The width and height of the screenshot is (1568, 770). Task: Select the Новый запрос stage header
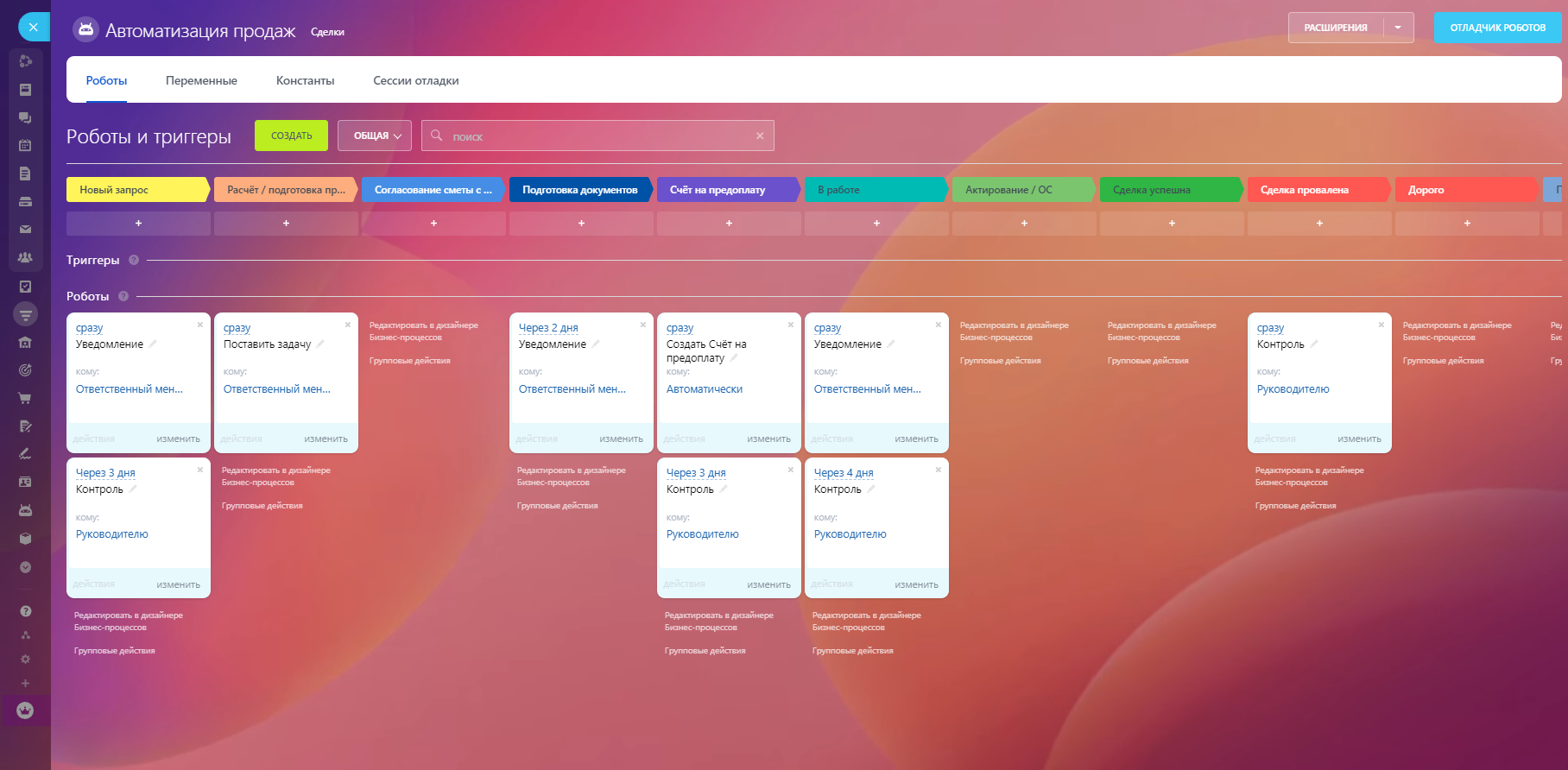[x=138, y=190]
